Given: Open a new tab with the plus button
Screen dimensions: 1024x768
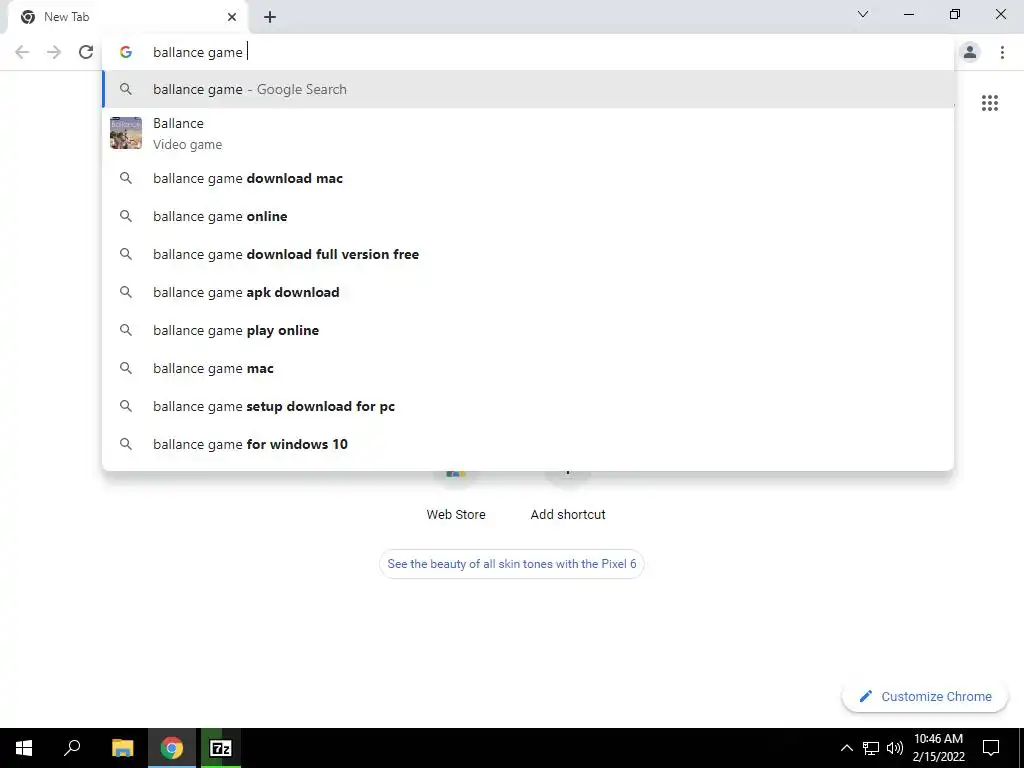Looking at the screenshot, I should pyautogui.click(x=270, y=17).
